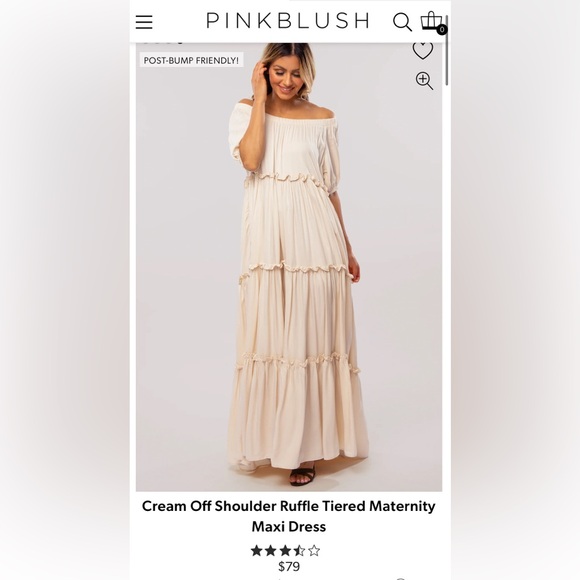Click the empty fifth rating star
Screen dimensions: 580x580
tap(314, 551)
